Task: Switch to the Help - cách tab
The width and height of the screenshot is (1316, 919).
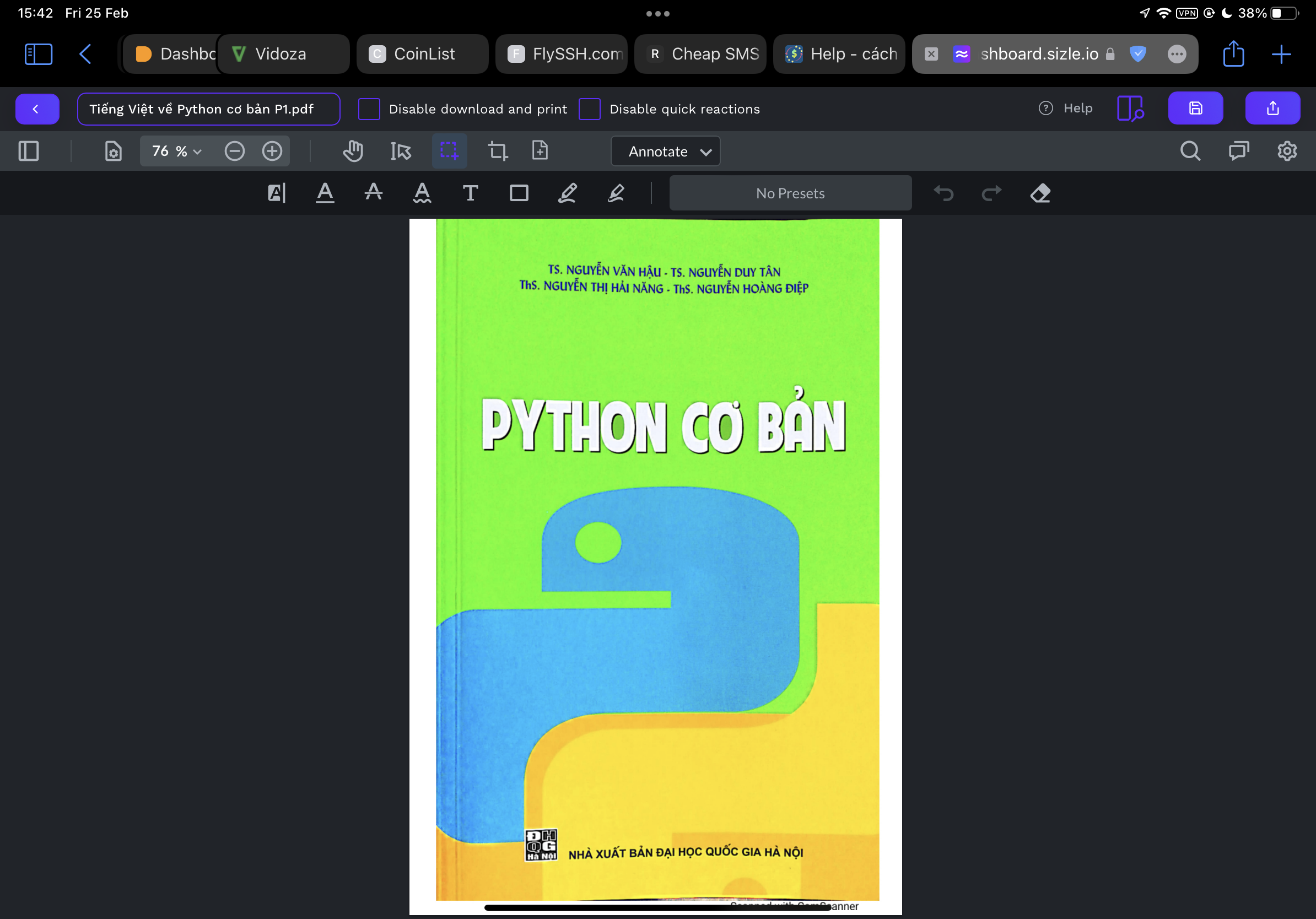Action: point(839,54)
